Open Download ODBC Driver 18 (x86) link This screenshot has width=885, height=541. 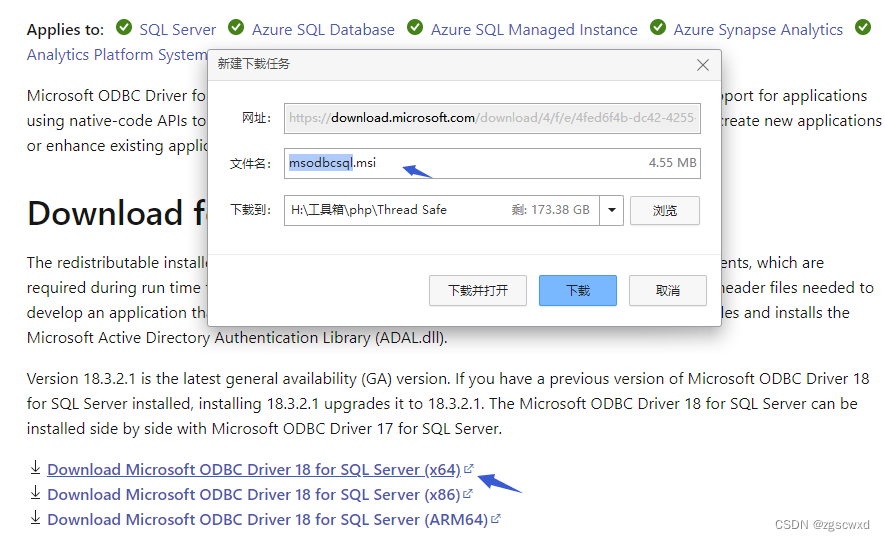254,494
